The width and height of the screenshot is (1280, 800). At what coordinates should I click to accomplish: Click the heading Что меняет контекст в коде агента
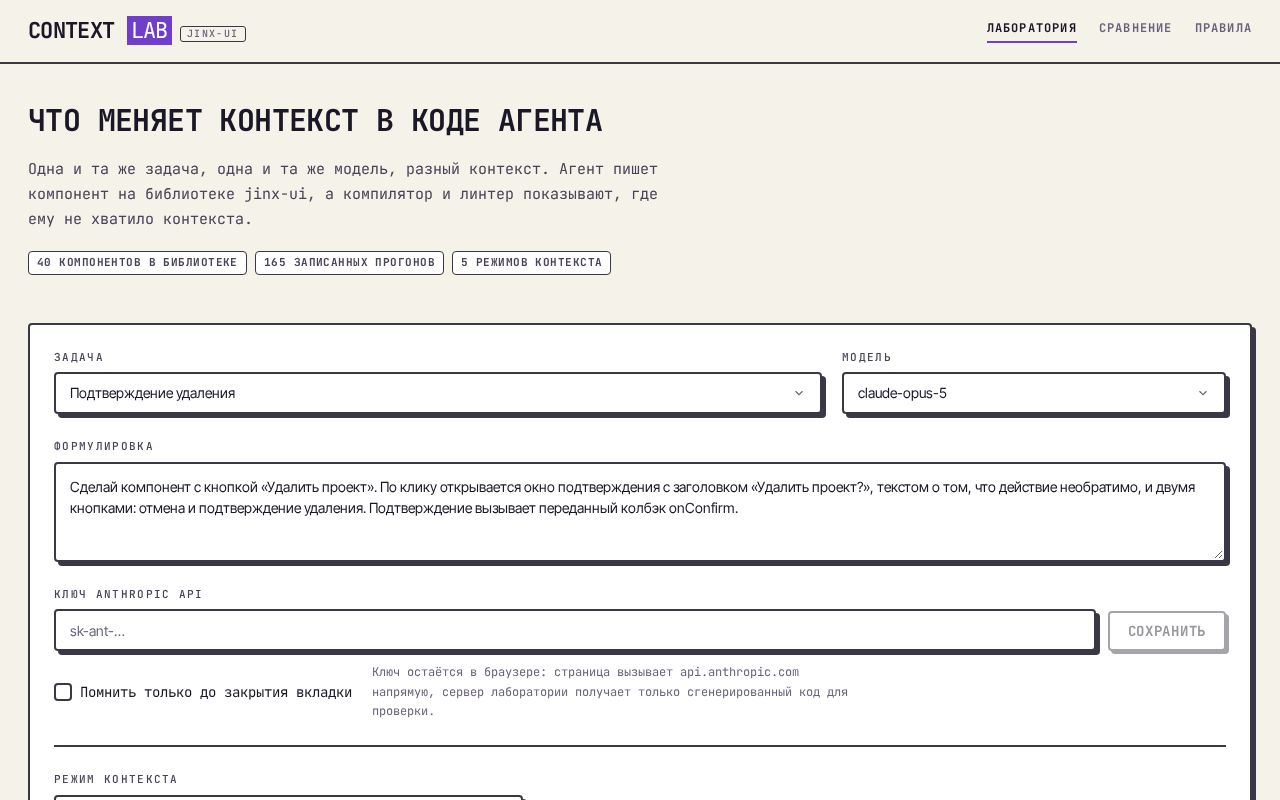pos(315,121)
